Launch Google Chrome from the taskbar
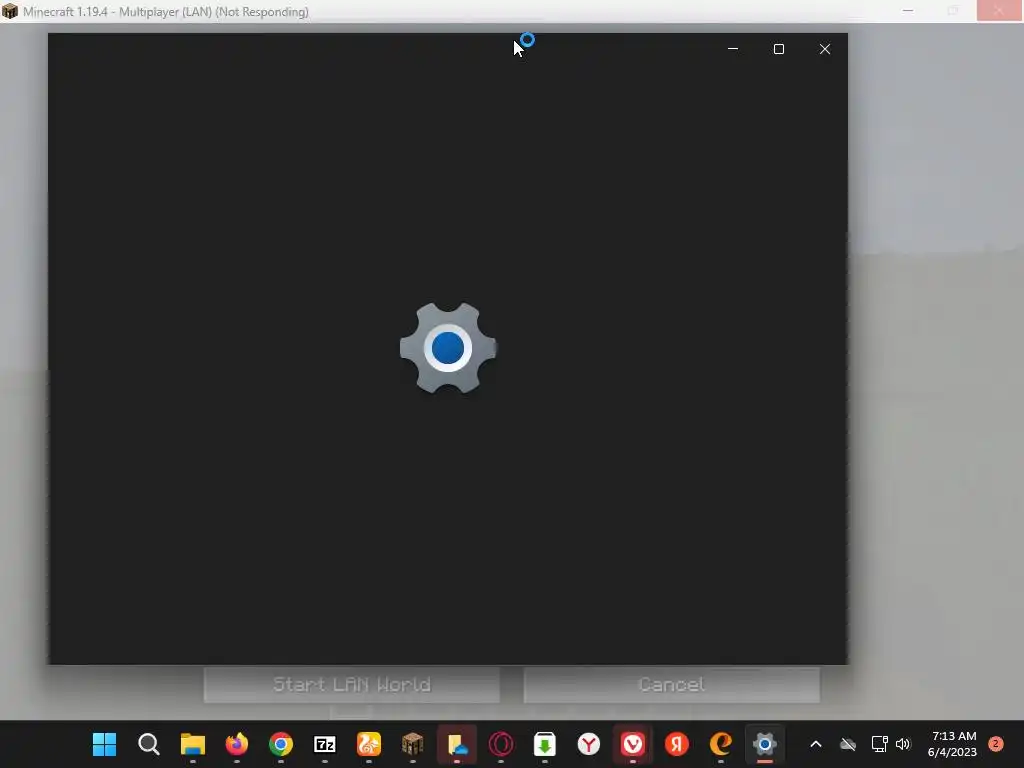This screenshot has width=1024, height=768. (x=281, y=744)
